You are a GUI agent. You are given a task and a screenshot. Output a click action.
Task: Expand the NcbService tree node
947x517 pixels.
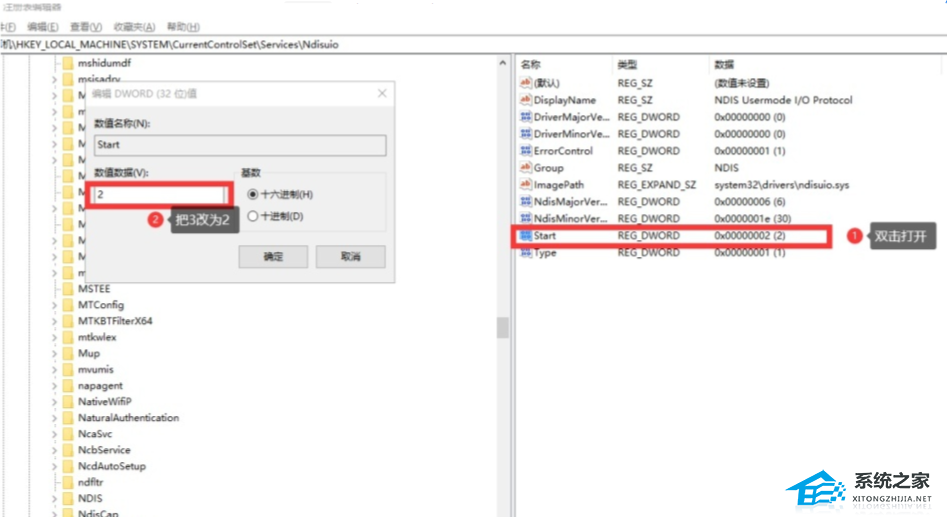pos(54,451)
